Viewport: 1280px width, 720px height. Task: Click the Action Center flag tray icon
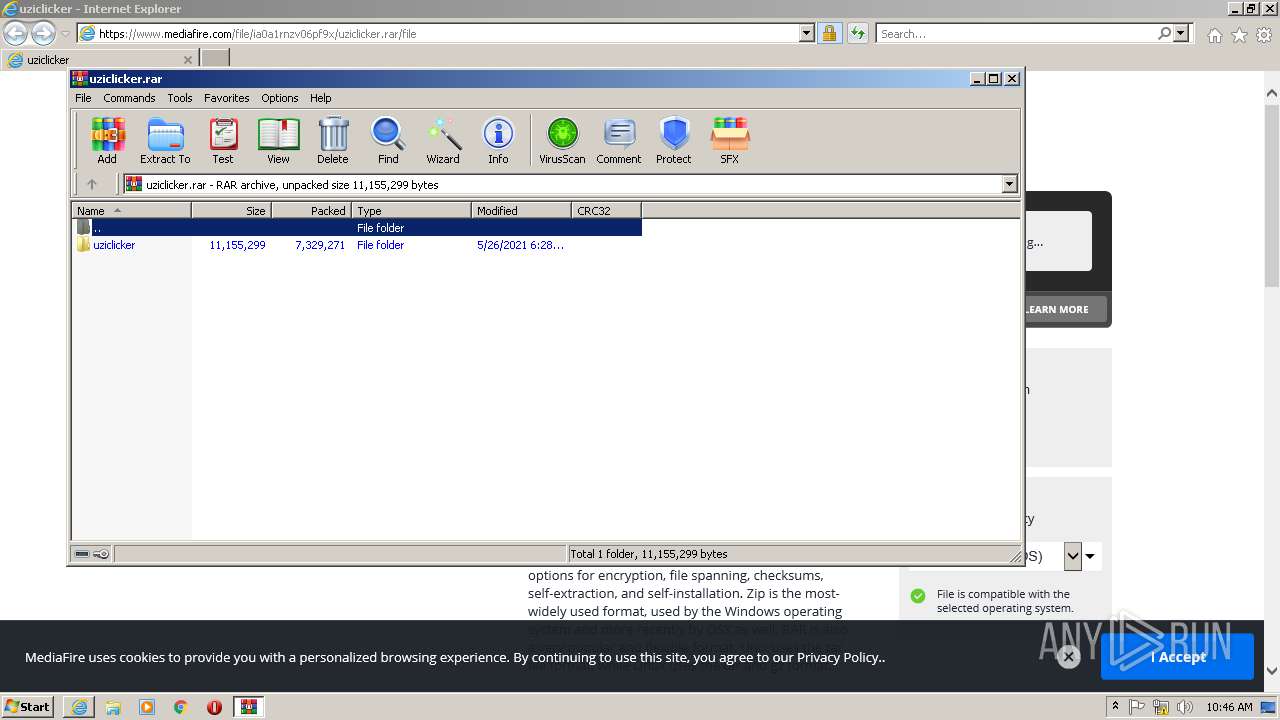click(x=1137, y=707)
